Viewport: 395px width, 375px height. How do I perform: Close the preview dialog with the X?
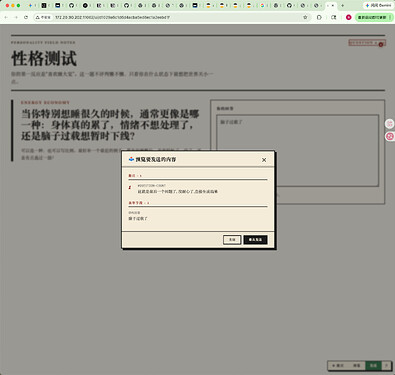pyautogui.click(x=264, y=160)
